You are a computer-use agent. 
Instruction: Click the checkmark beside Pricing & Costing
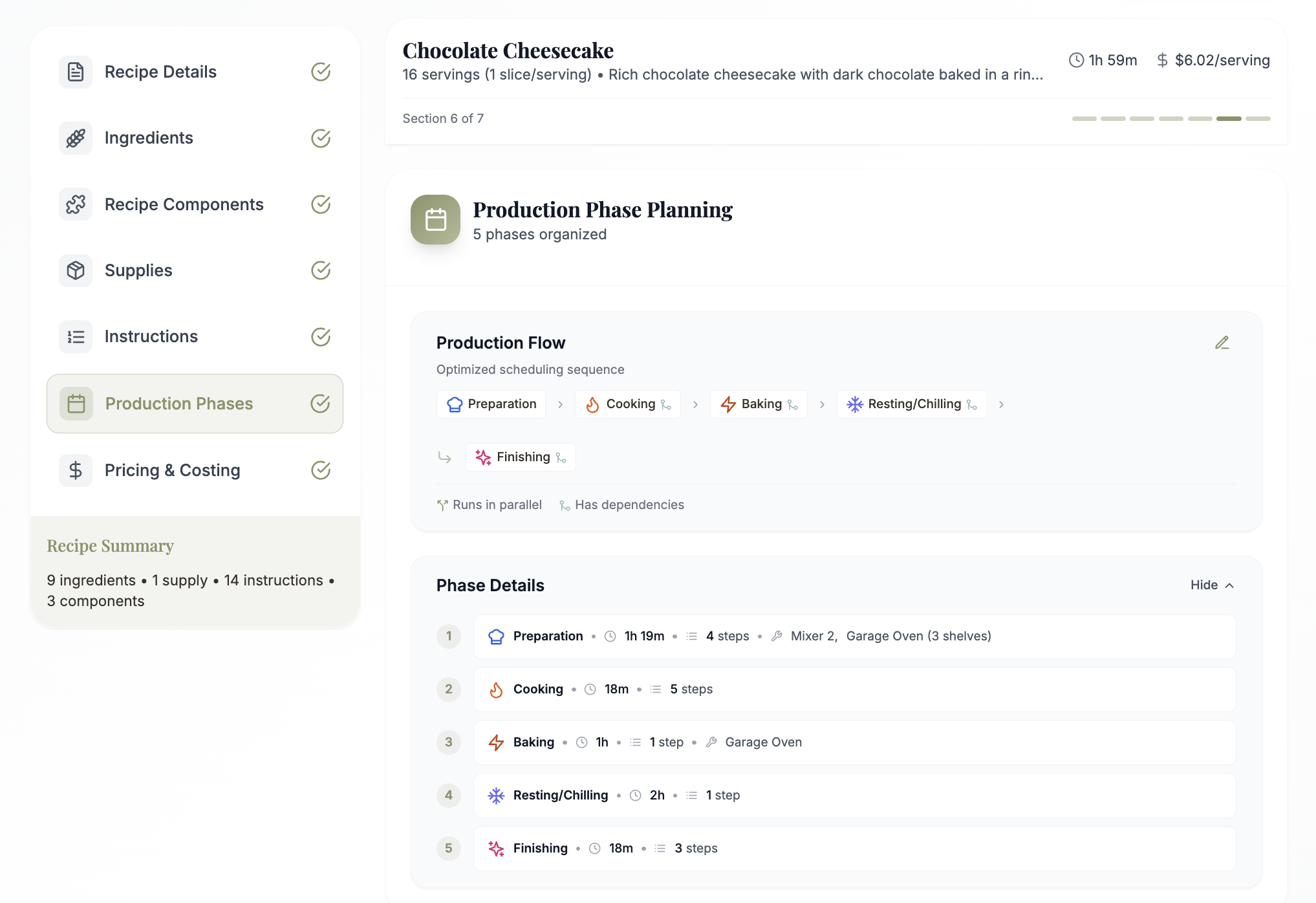pos(321,470)
